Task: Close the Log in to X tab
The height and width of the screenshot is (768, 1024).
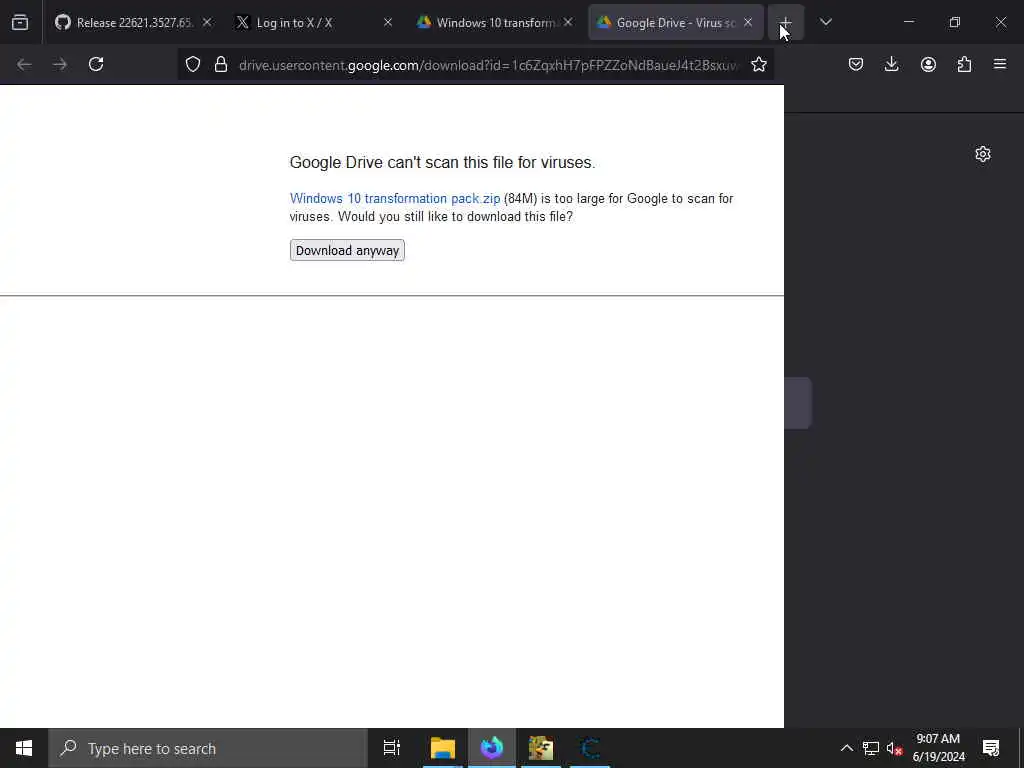Action: (388, 22)
